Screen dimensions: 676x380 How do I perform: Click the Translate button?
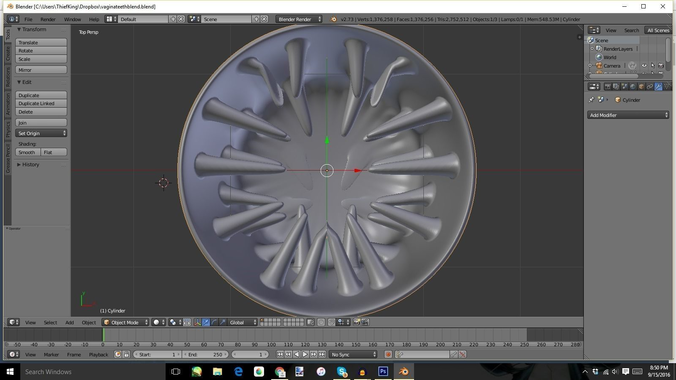coord(41,42)
